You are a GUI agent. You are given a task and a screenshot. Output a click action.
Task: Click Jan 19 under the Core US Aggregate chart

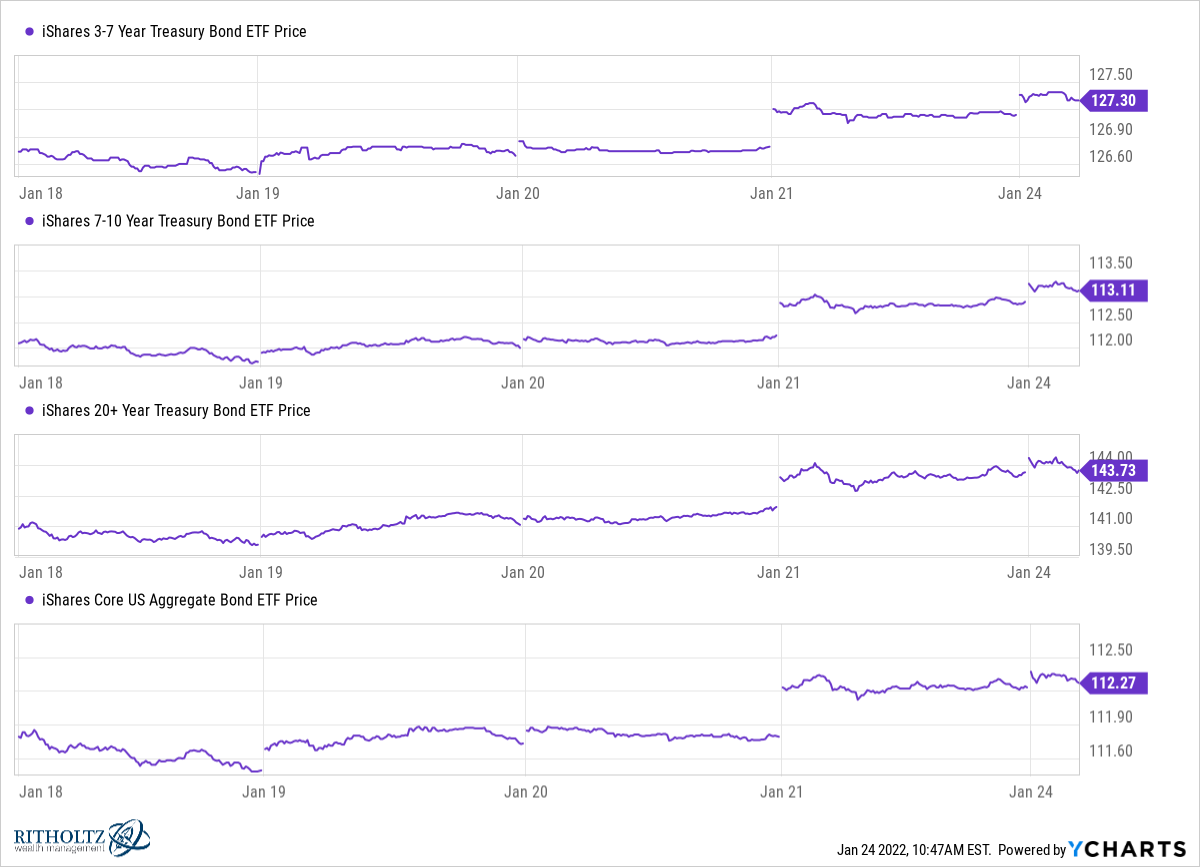[264, 792]
